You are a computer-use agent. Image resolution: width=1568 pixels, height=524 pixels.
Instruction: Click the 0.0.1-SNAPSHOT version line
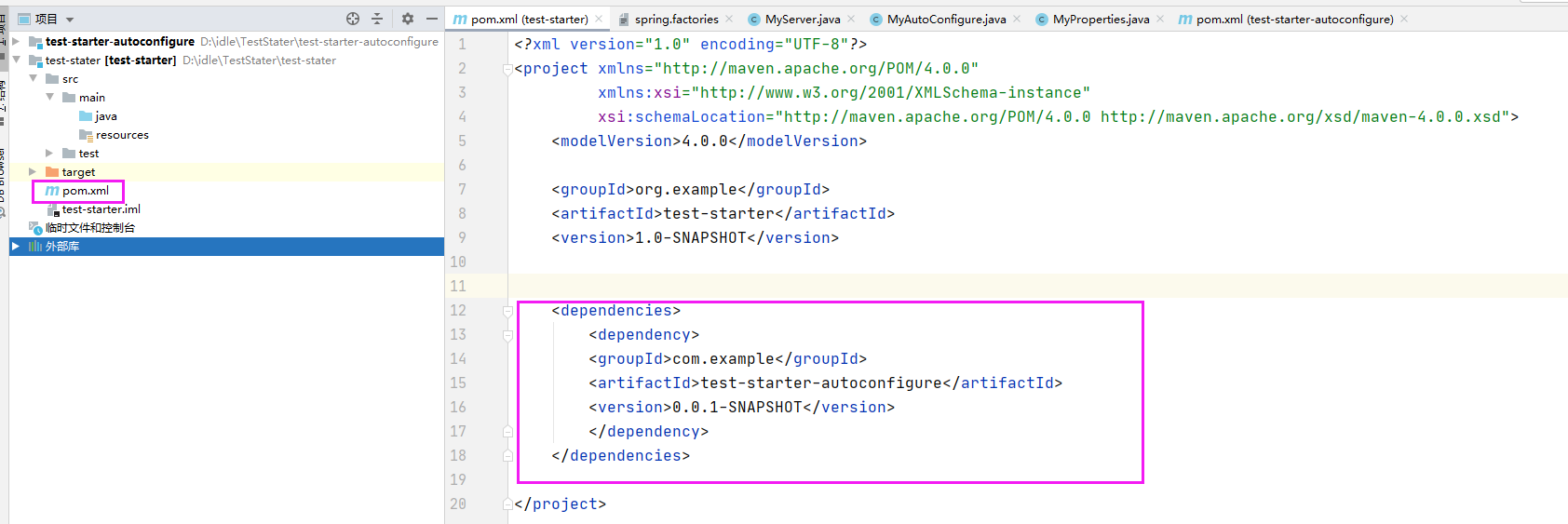[741, 408]
